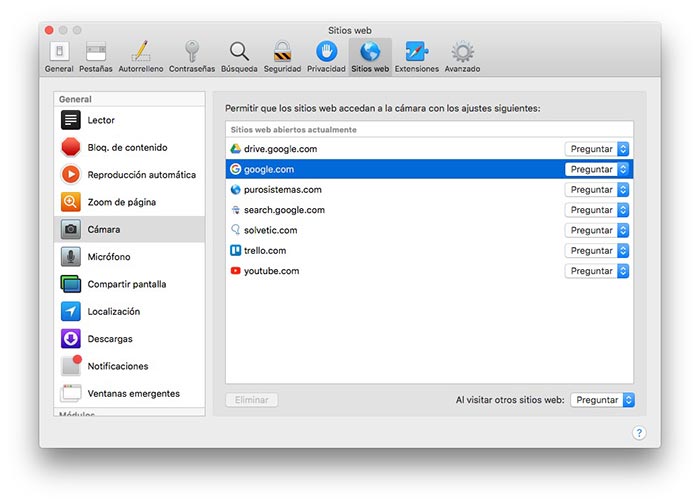Open Preguntar dropdown for drive.google.com
Image resolution: width=700 pixels, height=504 pixels.
(x=597, y=149)
